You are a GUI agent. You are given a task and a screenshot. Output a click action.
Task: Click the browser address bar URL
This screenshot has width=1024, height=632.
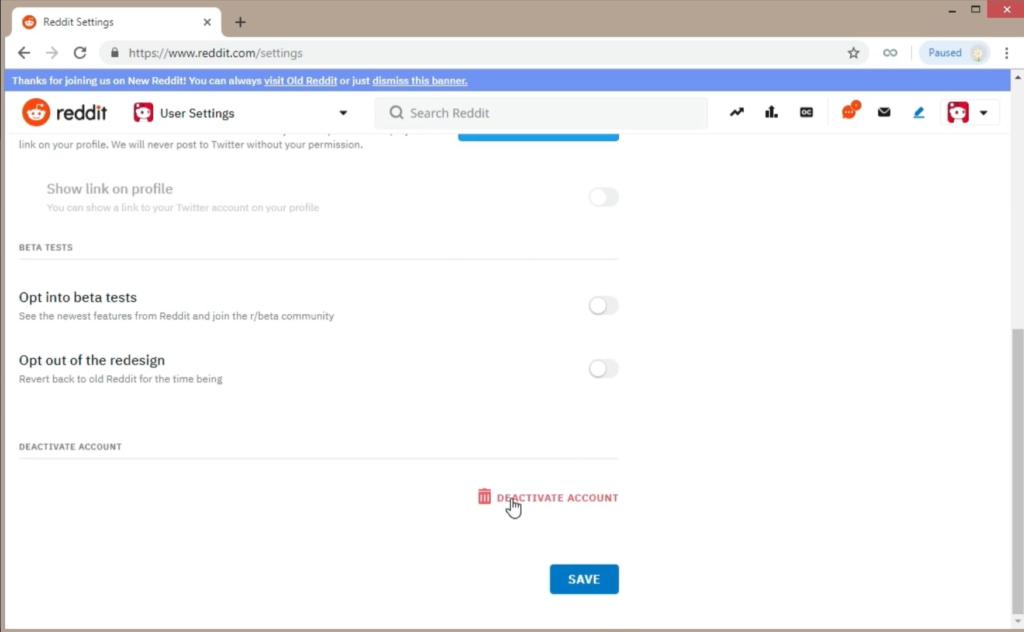[x=216, y=53]
